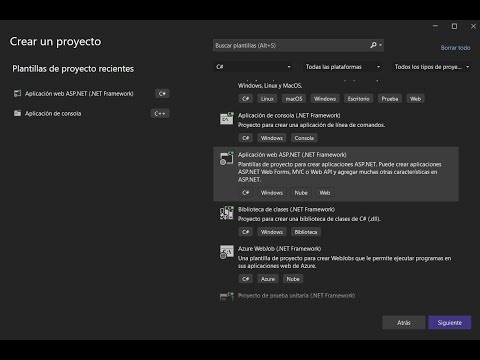Click the Prueba tag

[x=390, y=99]
